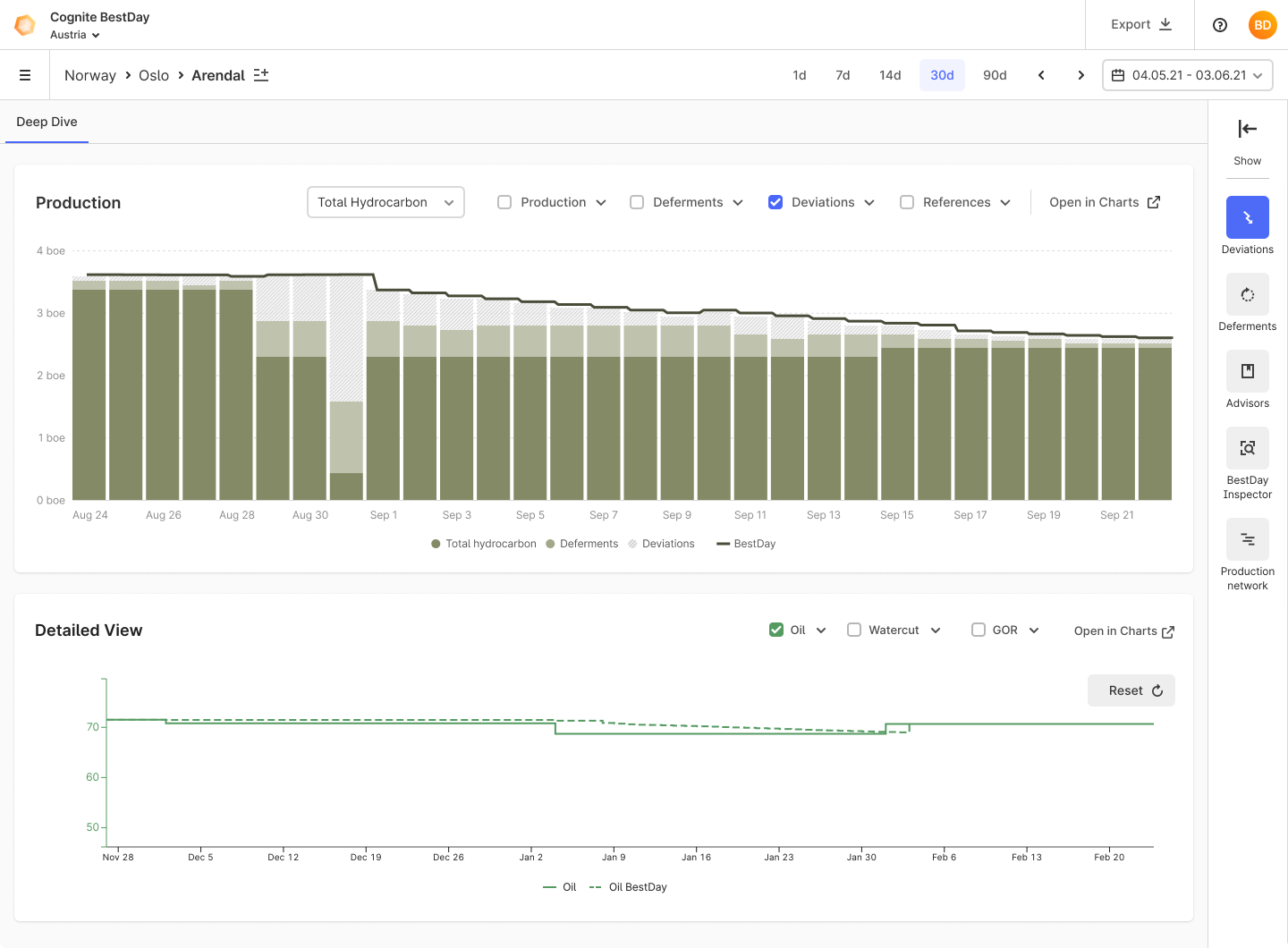The width and height of the screenshot is (1288, 948).
Task: Navigate to Oslo breadcrumb
Action: click(154, 75)
